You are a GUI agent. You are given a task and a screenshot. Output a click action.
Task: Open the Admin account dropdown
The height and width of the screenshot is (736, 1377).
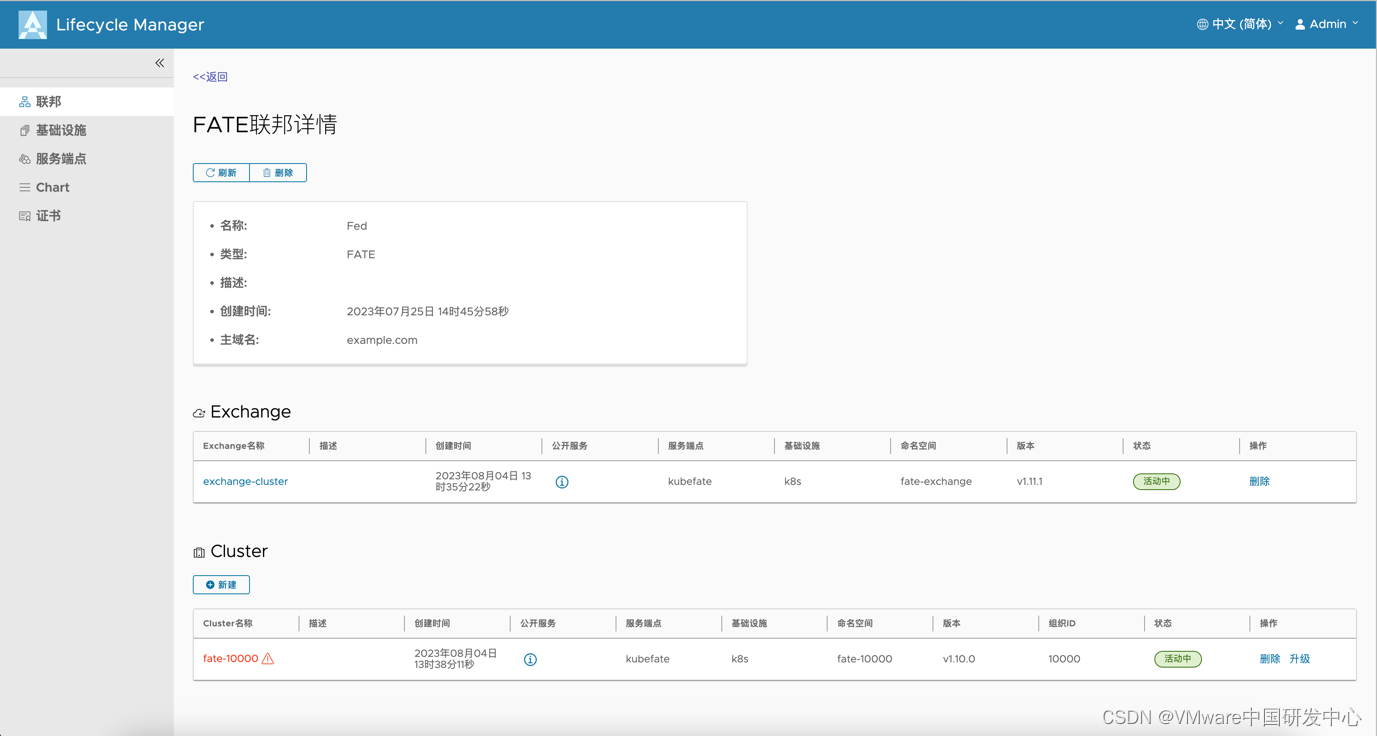(1327, 24)
